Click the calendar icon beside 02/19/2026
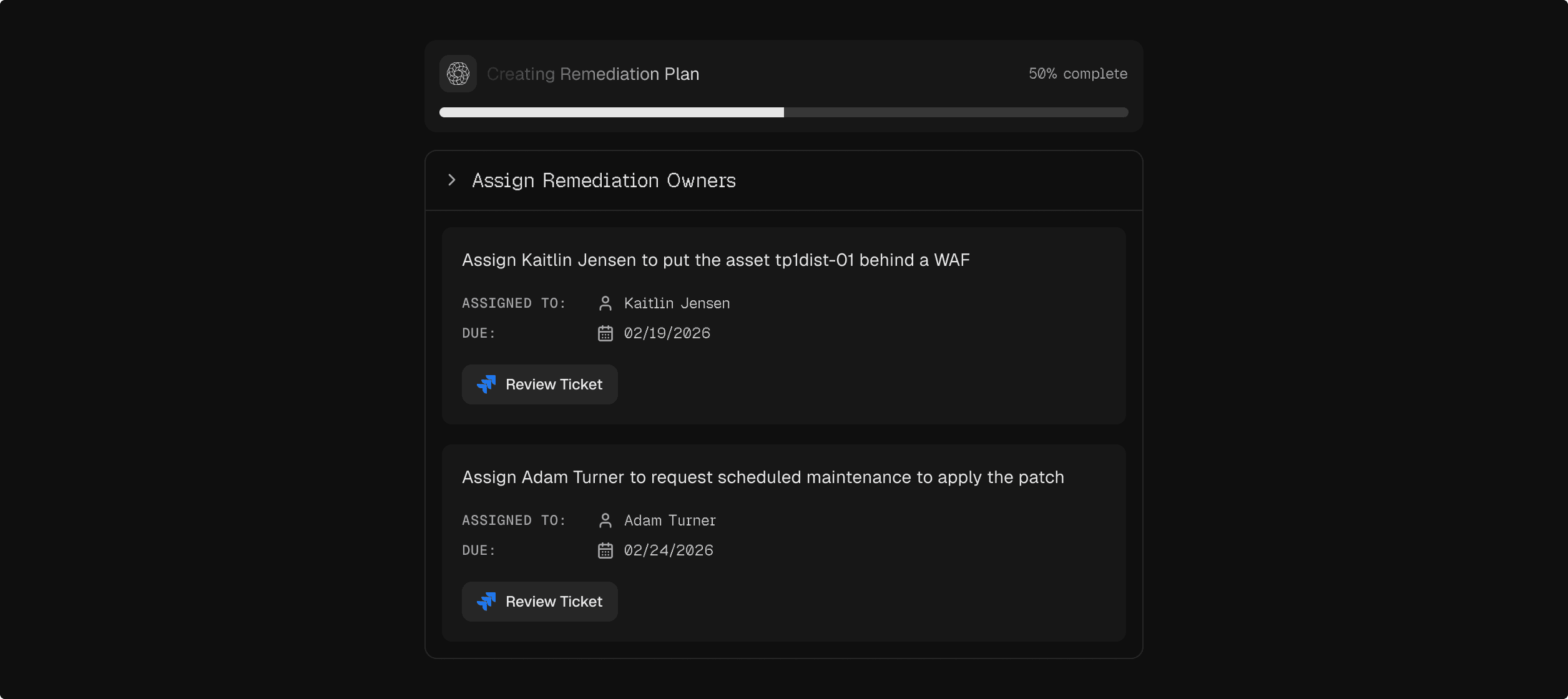1568x699 pixels. [x=605, y=333]
